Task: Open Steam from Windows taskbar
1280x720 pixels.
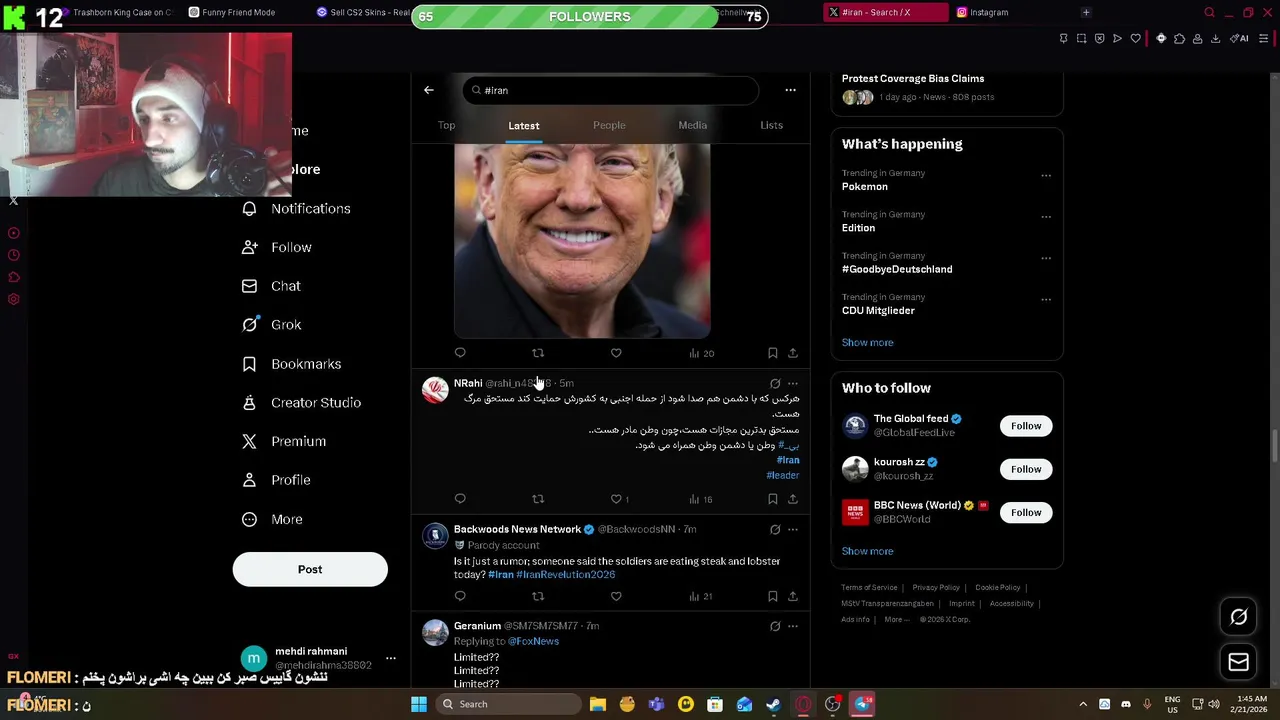Action: 773,704
